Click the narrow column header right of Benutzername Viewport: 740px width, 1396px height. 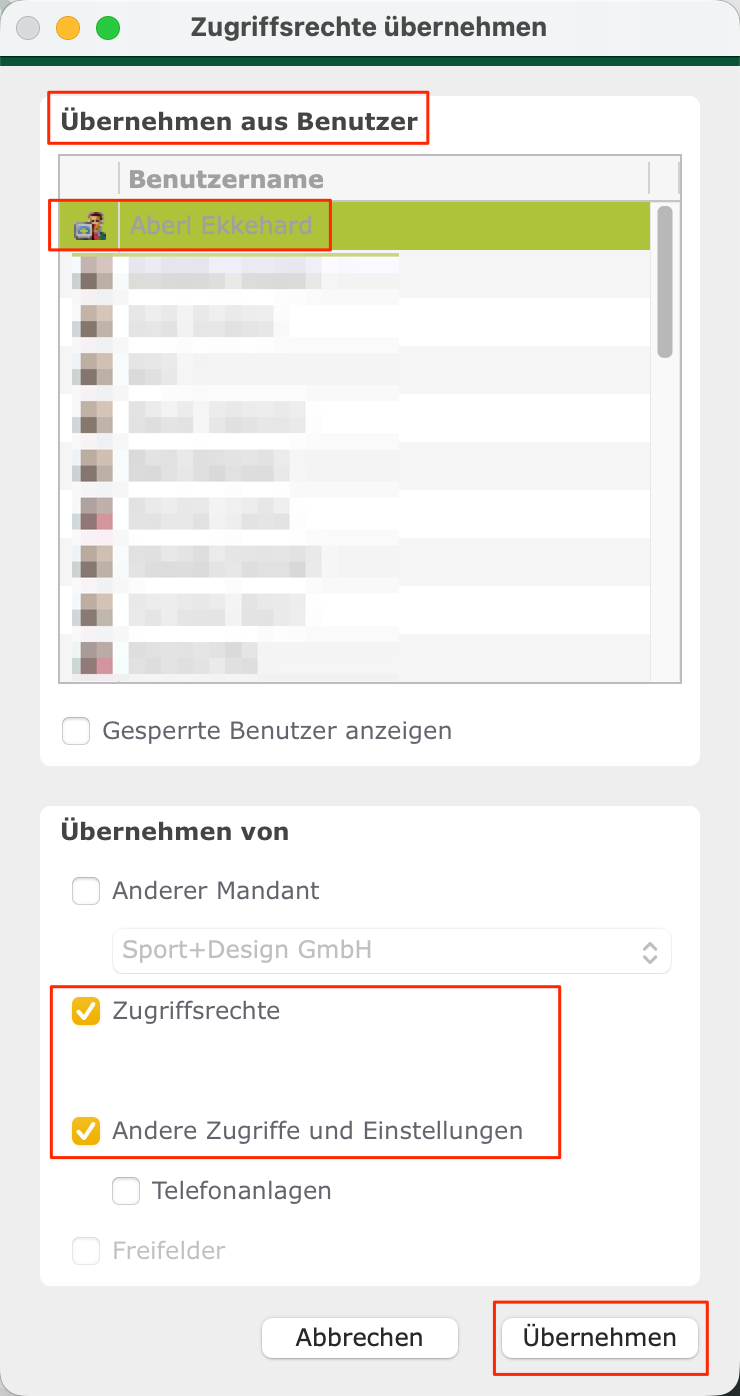664,179
